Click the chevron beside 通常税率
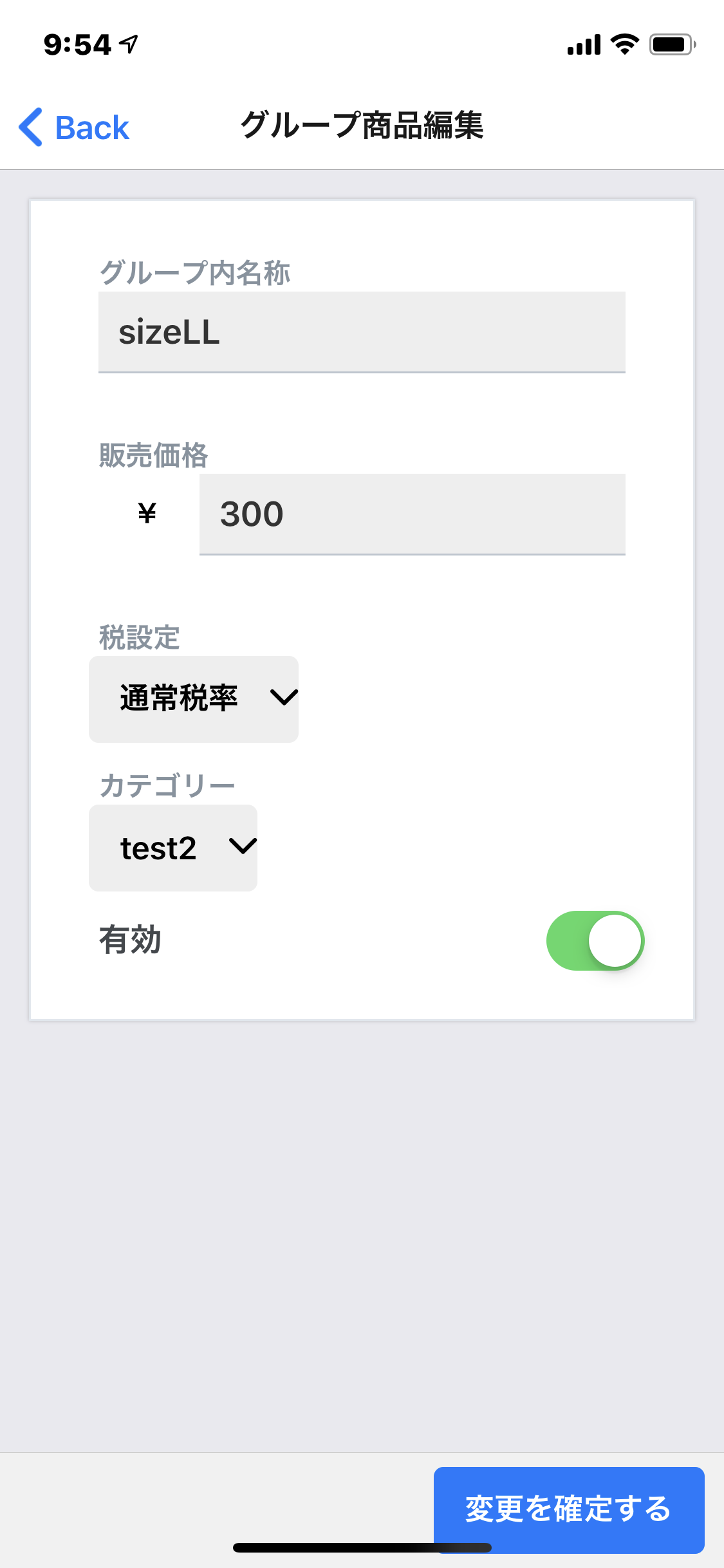 click(283, 697)
